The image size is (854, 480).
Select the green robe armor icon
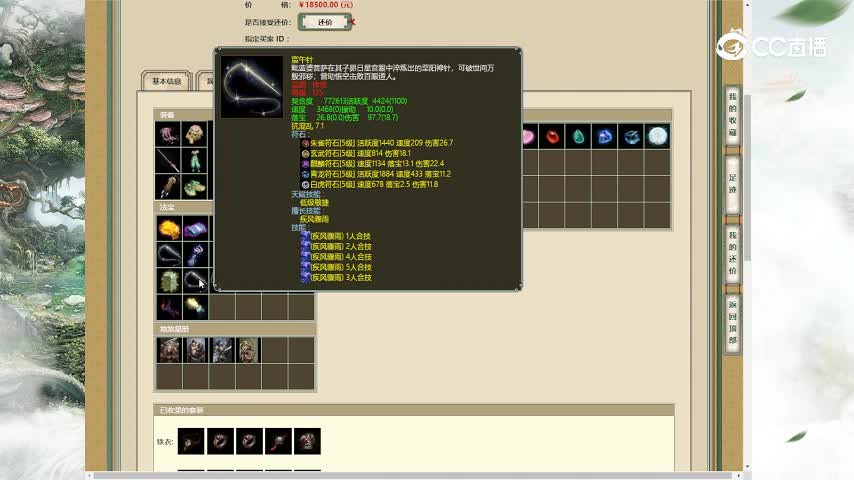195,161
